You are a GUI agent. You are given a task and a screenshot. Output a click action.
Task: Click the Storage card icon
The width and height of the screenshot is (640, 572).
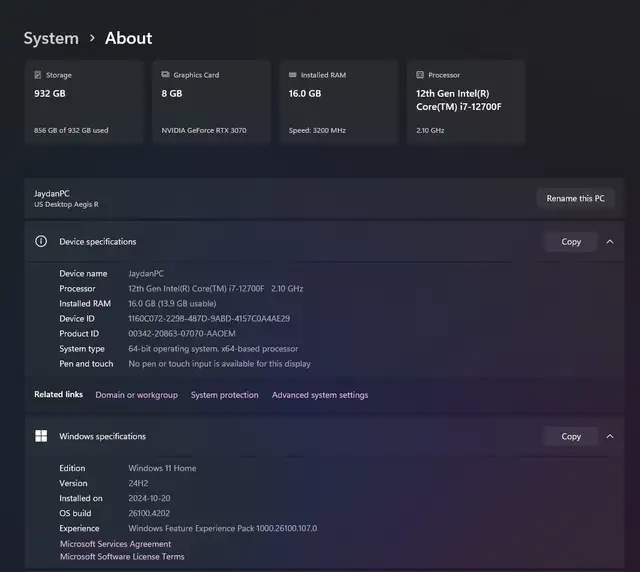pos(38,75)
